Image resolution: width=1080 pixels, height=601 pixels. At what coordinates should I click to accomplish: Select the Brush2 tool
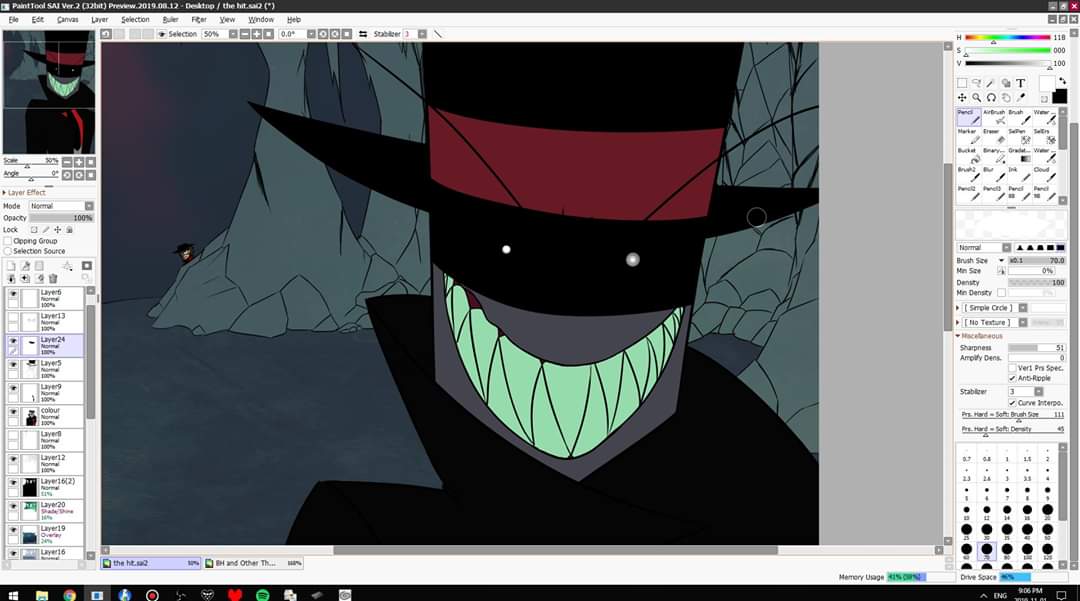click(968, 173)
